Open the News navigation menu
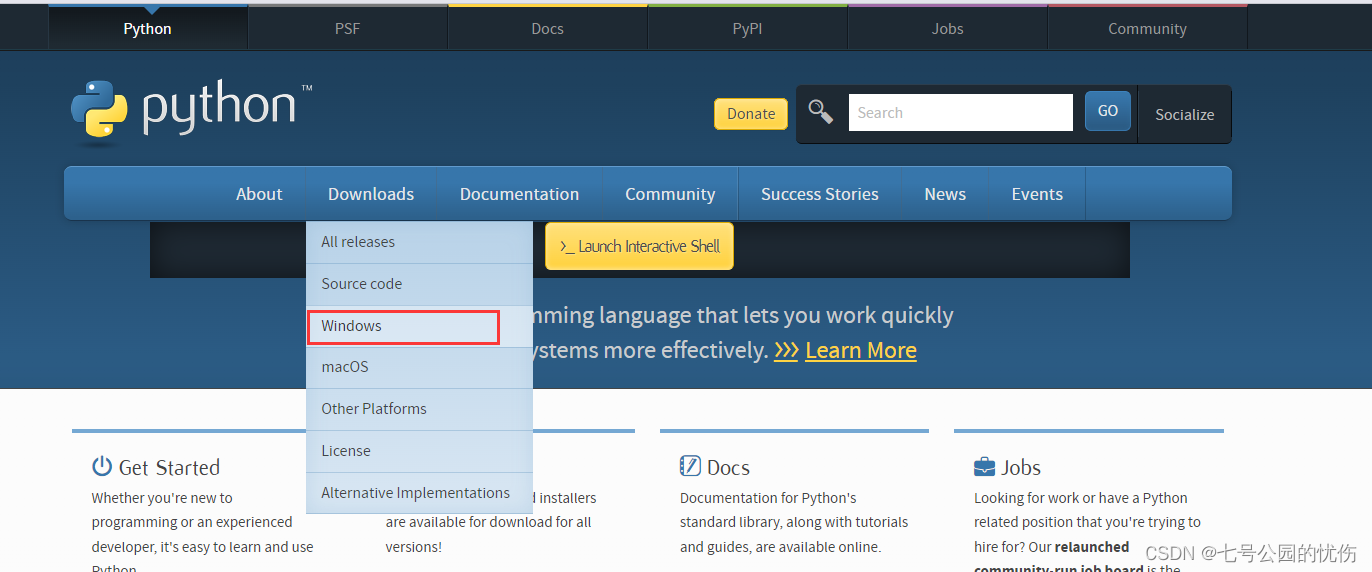The height and width of the screenshot is (572, 1372). pyautogui.click(x=945, y=194)
